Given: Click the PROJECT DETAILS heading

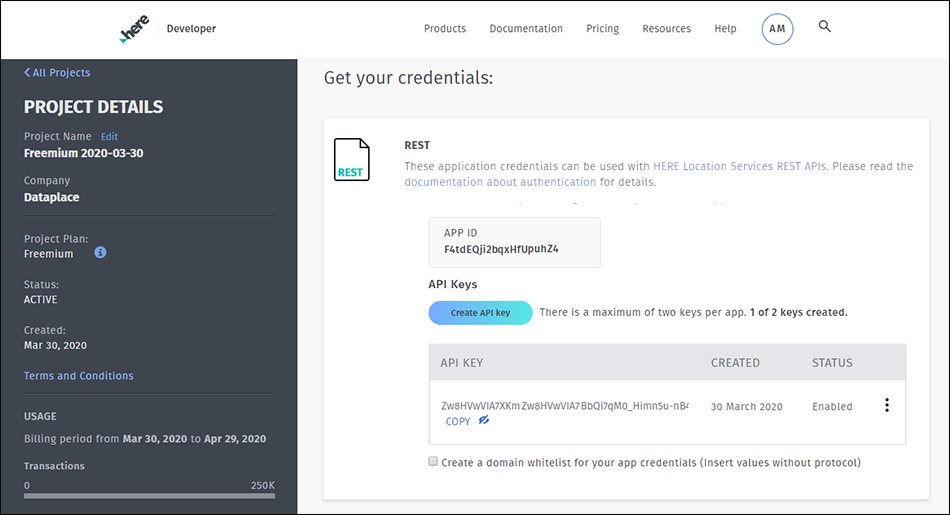Looking at the screenshot, I should 93,107.
